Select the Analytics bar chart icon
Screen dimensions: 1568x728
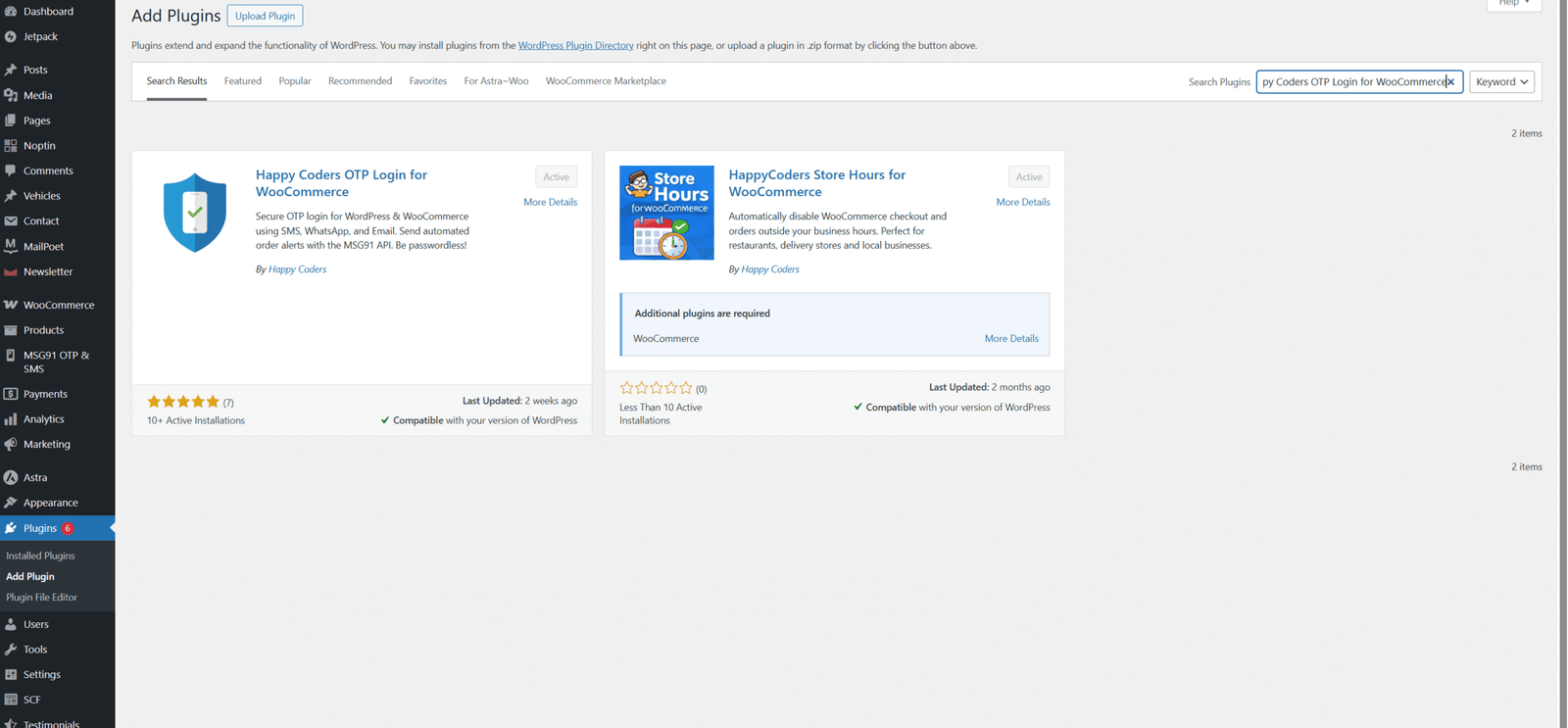point(11,419)
